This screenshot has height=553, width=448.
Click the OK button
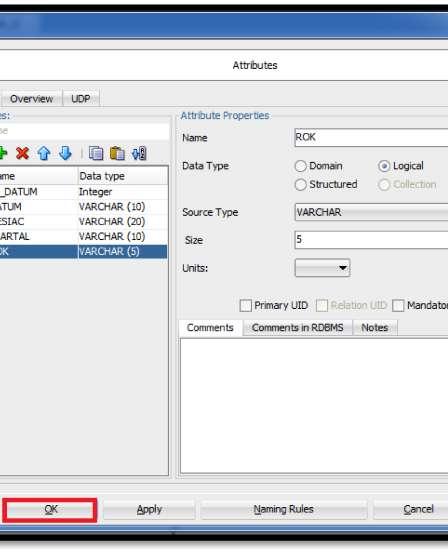tap(50, 509)
